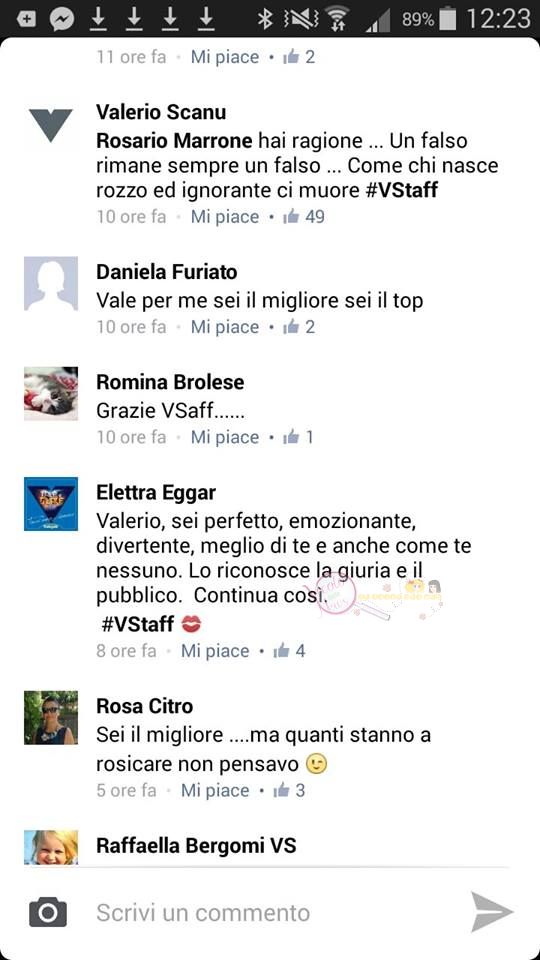Screen dimensions: 540x960
Task: Like Daniela Furiato's comment via Mi piace
Action: (x=225, y=327)
